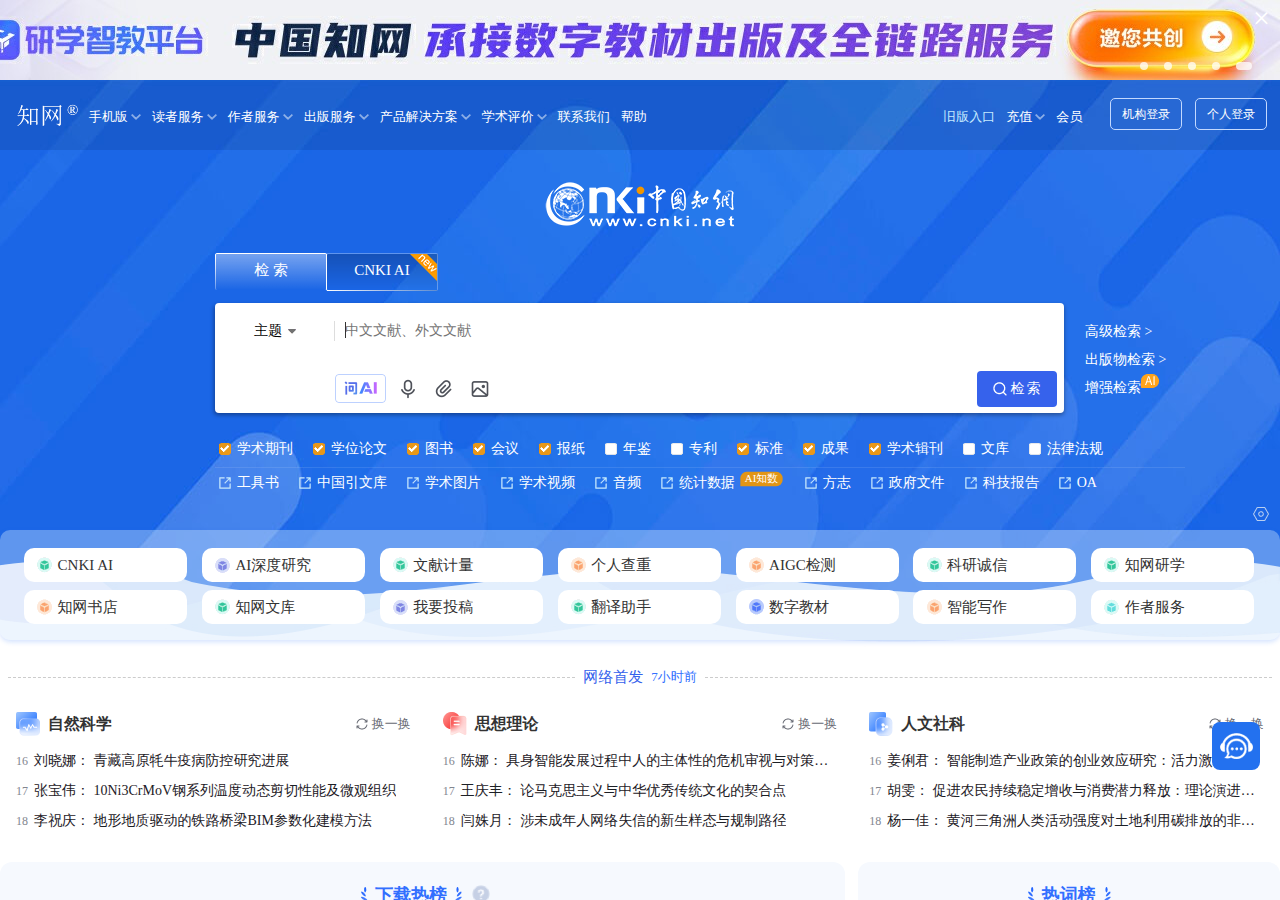This screenshot has width=1280, height=900.
Task: Uncheck the 学位论文 checkbox
Action: [x=319, y=449]
